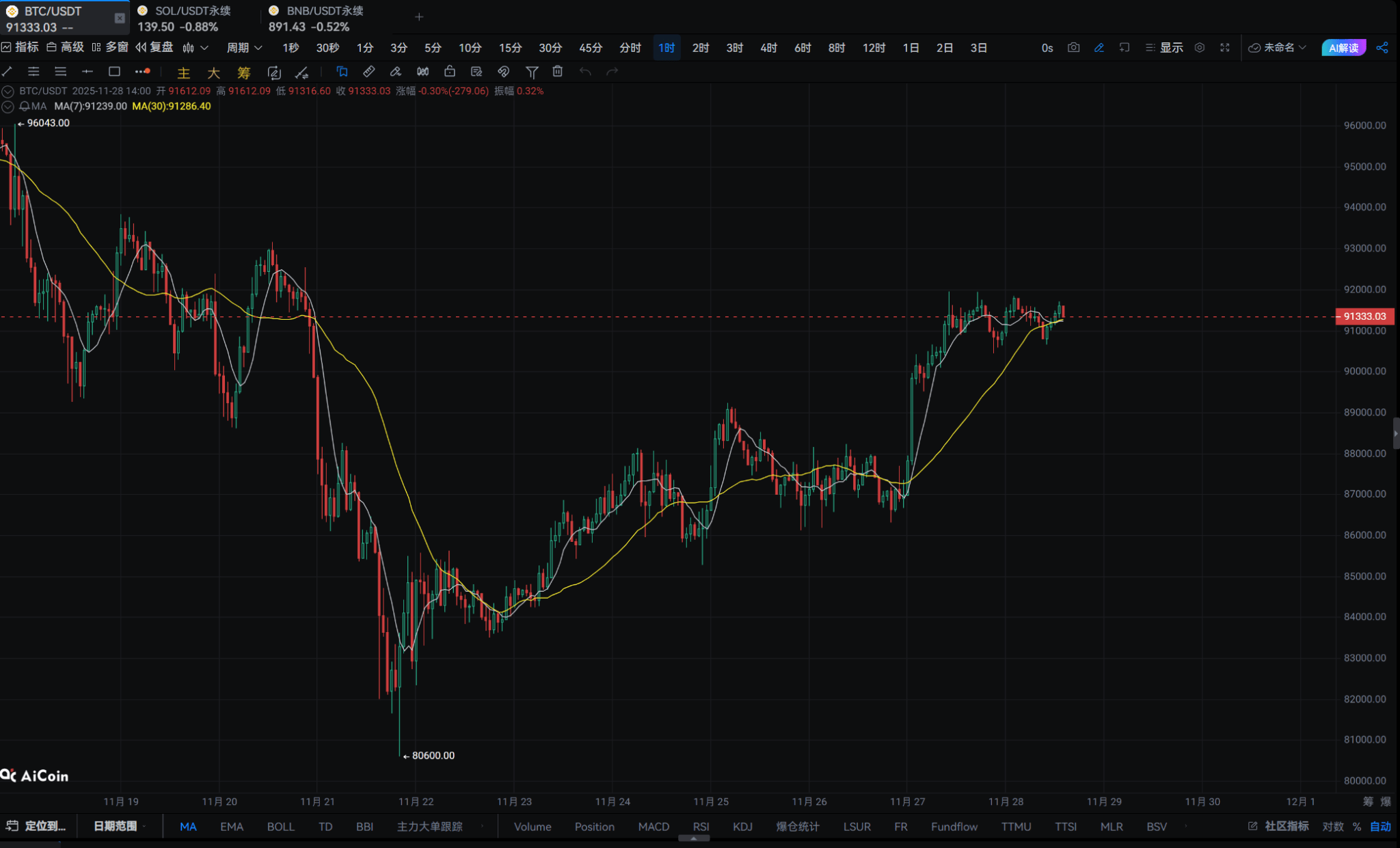Open the 周期 period dropdown
Image resolution: width=1400 pixels, height=848 pixels.
[x=244, y=48]
